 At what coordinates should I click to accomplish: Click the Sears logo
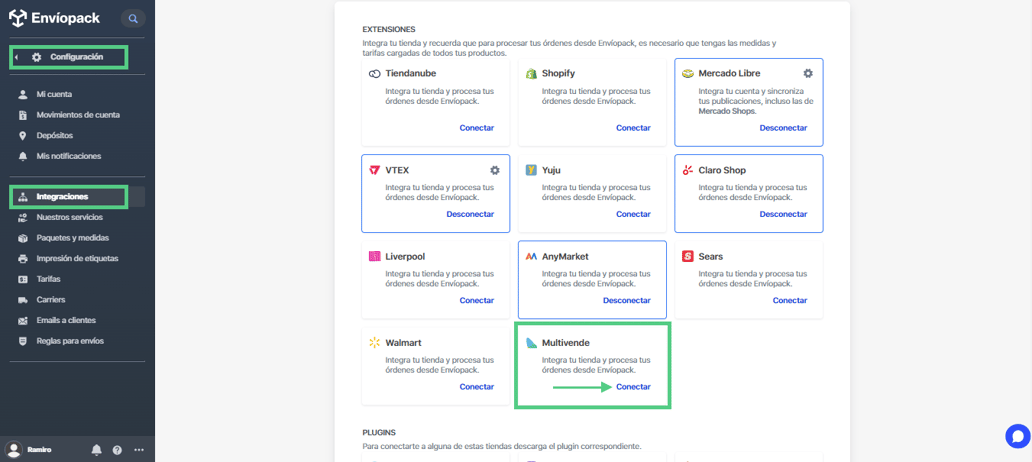pyautogui.click(x=688, y=256)
